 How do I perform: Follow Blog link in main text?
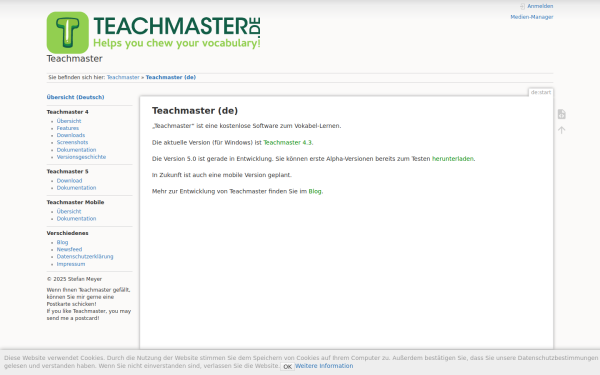(x=315, y=191)
